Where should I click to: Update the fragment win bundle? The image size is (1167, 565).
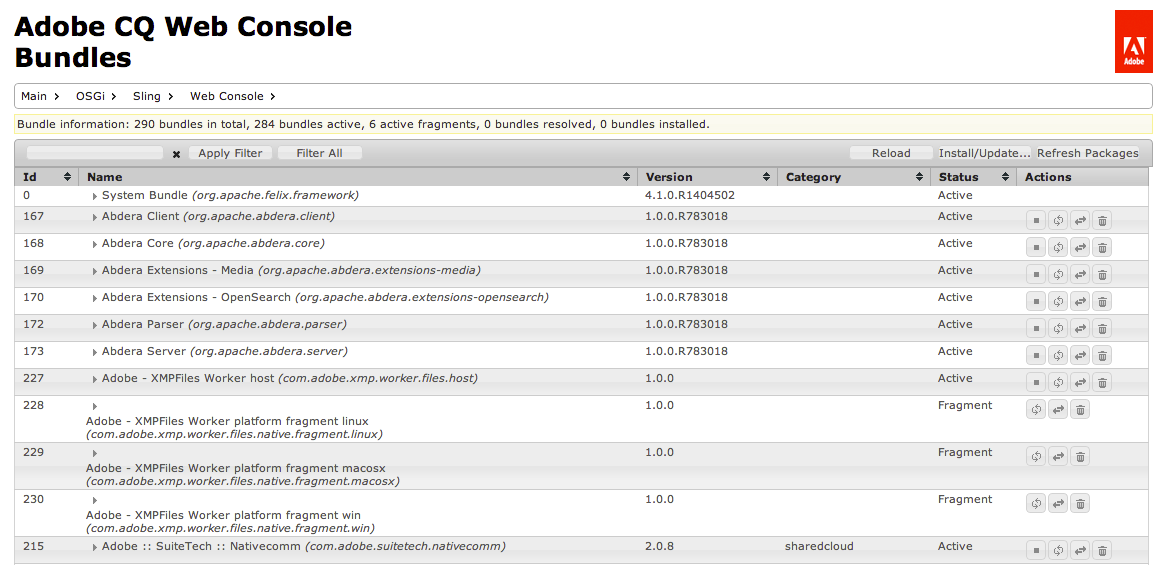[1058, 503]
